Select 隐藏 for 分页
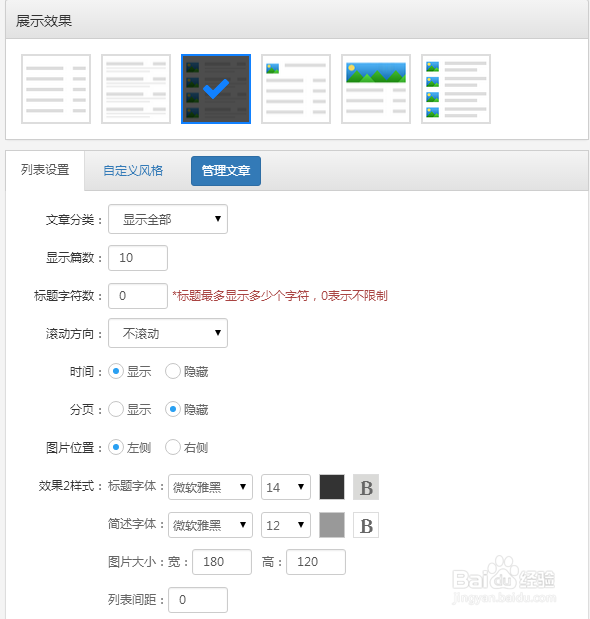This screenshot has width=590, height=619. coord(173,409)
